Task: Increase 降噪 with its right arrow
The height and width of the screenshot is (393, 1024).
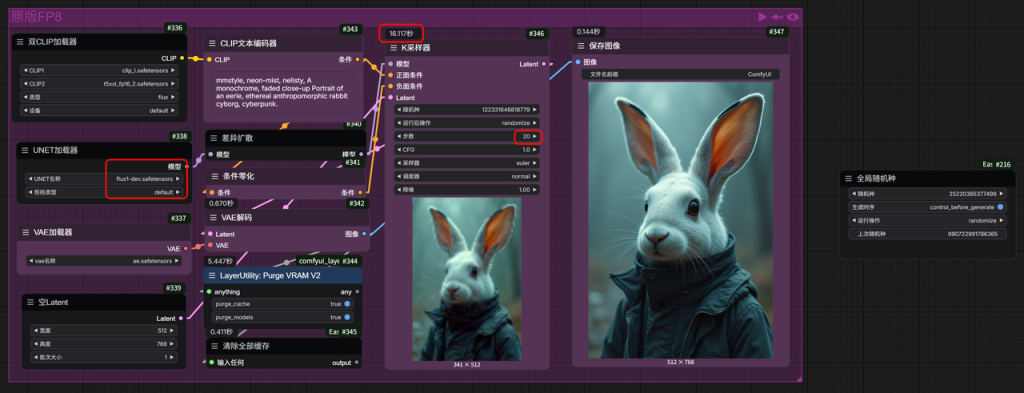Action: [x=536, y=190]
